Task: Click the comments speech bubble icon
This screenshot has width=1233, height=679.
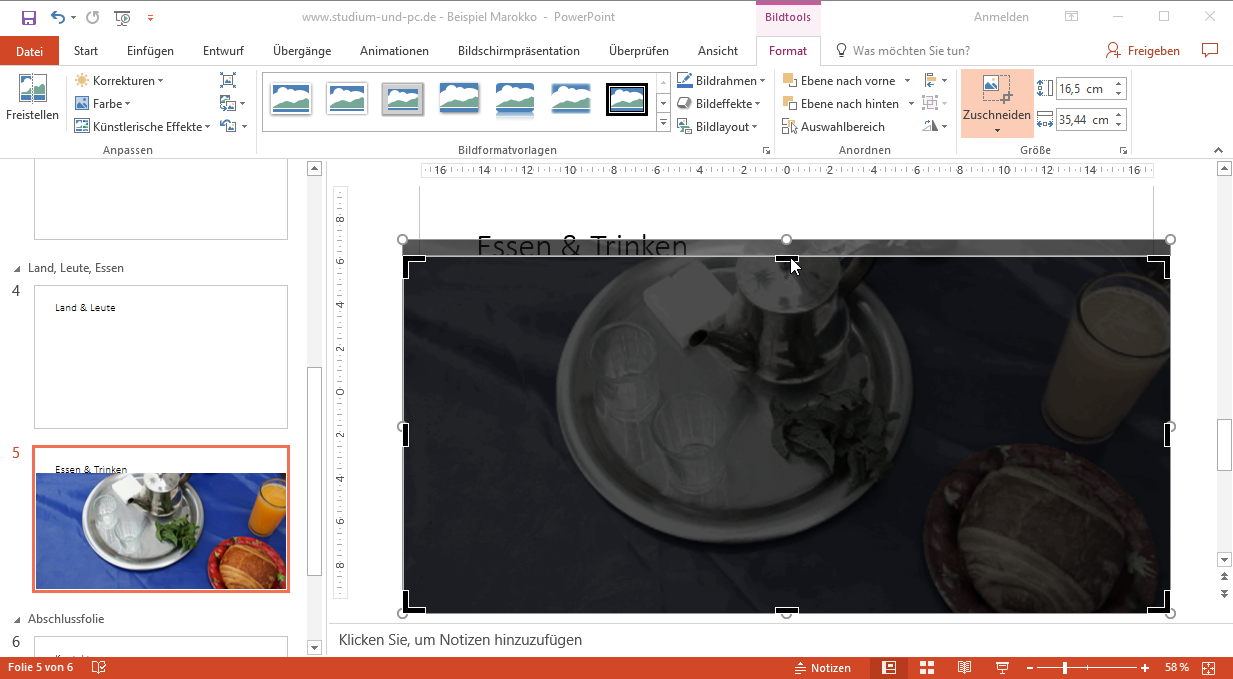Action: point(1210,50)
